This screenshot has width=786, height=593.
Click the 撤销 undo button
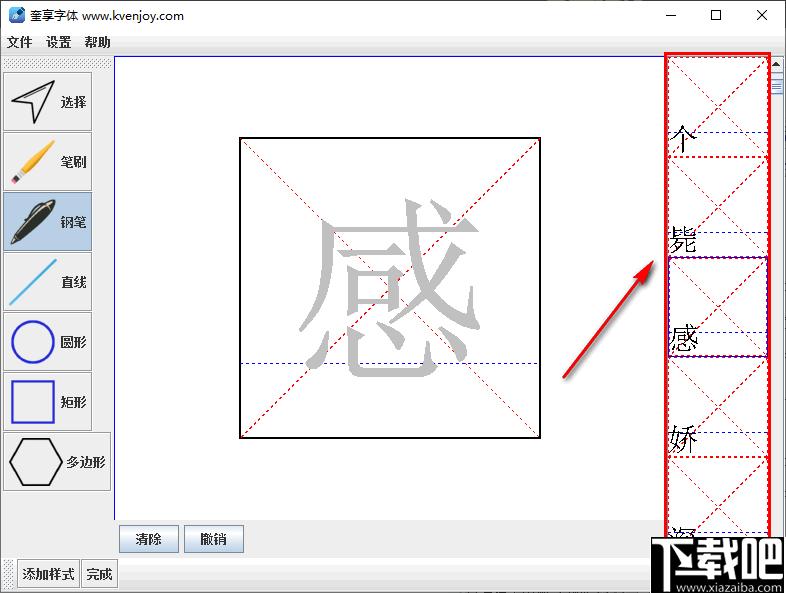(214, 539)
